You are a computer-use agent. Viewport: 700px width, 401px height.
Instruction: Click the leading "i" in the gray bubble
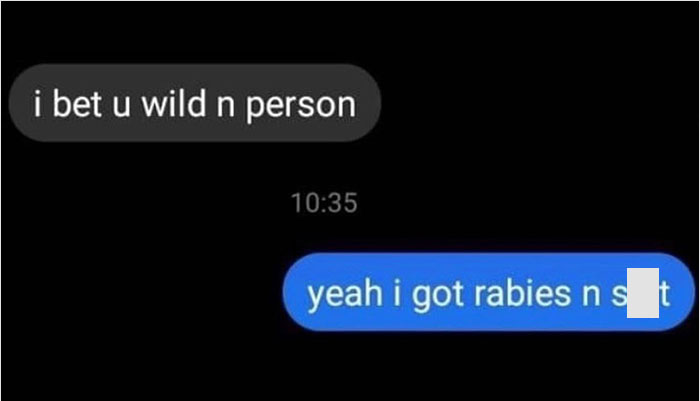(38, 103)
